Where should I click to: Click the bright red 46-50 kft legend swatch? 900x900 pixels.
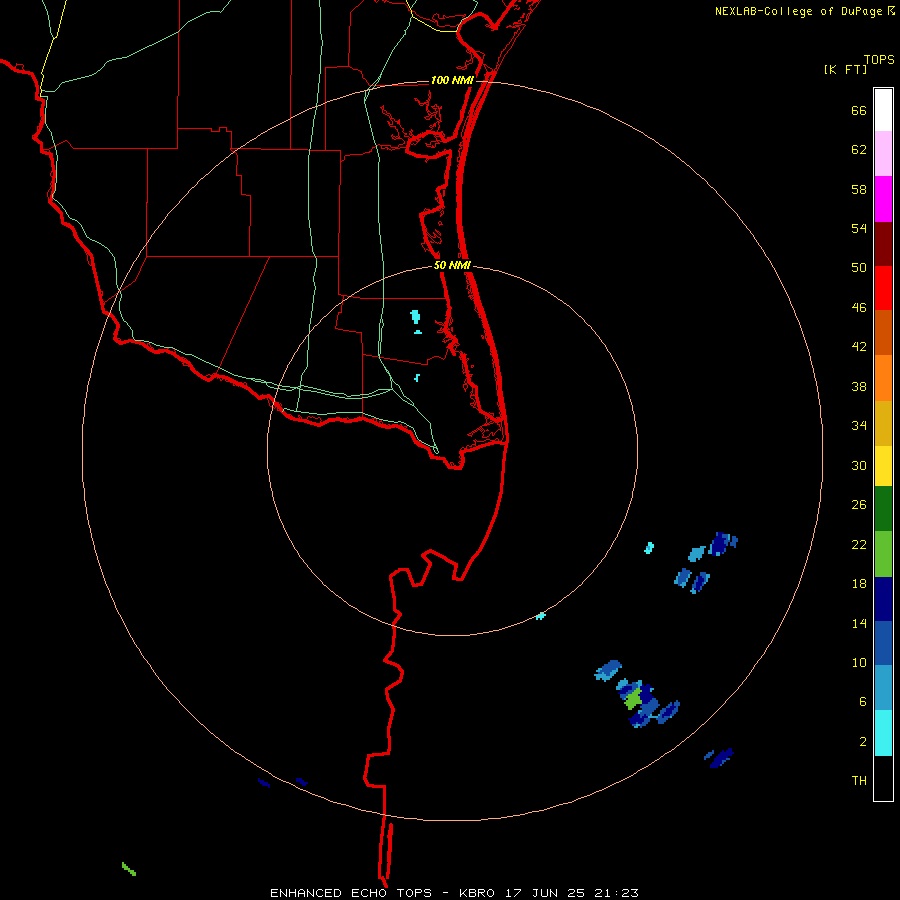pyautogui.click(x=883, y=288)
